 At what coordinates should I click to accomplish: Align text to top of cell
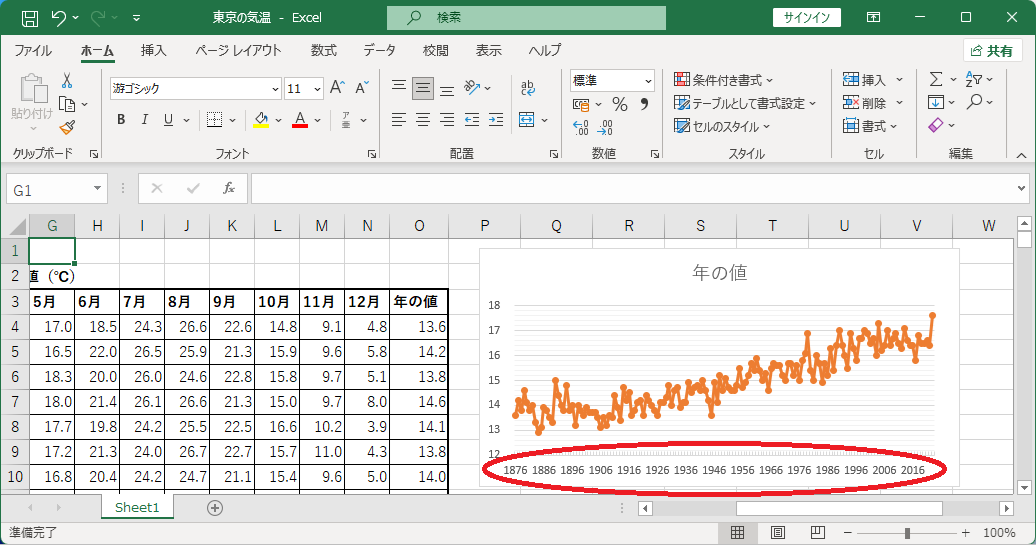[398, 87]
